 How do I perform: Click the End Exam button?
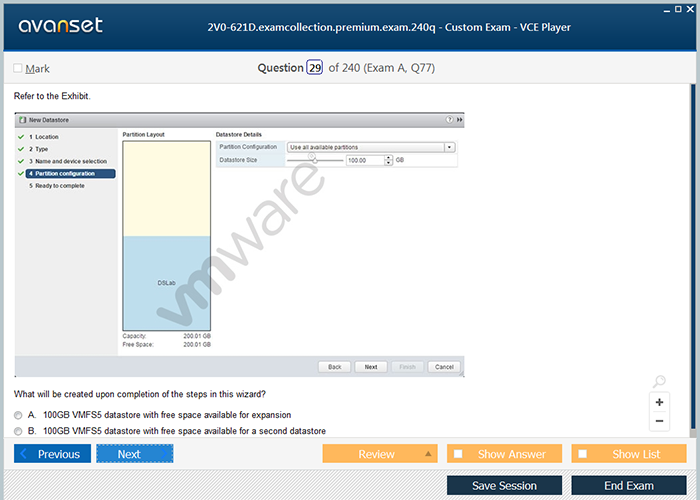coord(628,486)
